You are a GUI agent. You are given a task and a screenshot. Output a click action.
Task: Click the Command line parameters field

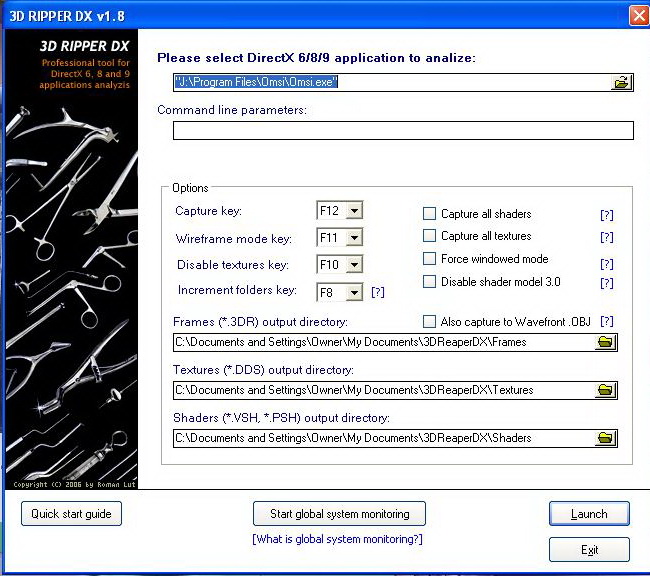[402, 130]
